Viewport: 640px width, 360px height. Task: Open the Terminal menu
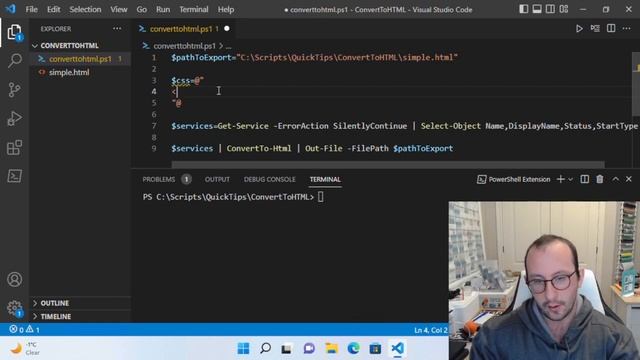(x=194, y=9)
